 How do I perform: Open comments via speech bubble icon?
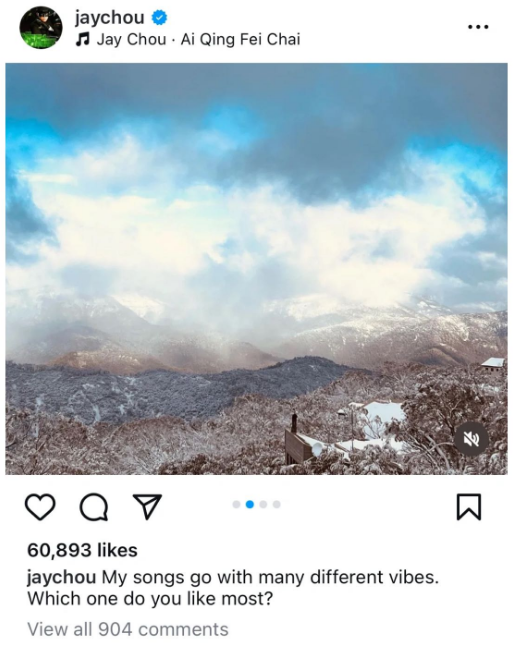[x=94, y=507]
